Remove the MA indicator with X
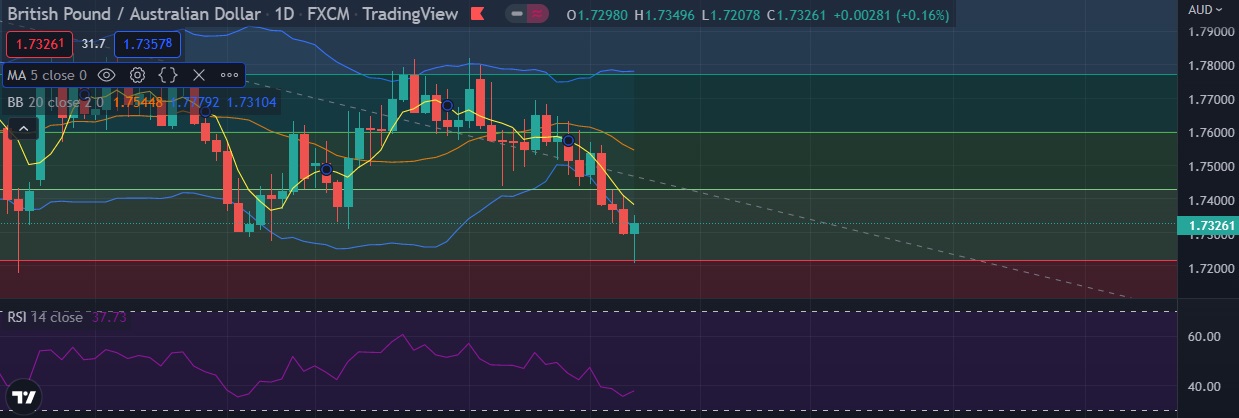Screen dimensions: 1239x418 198,75
